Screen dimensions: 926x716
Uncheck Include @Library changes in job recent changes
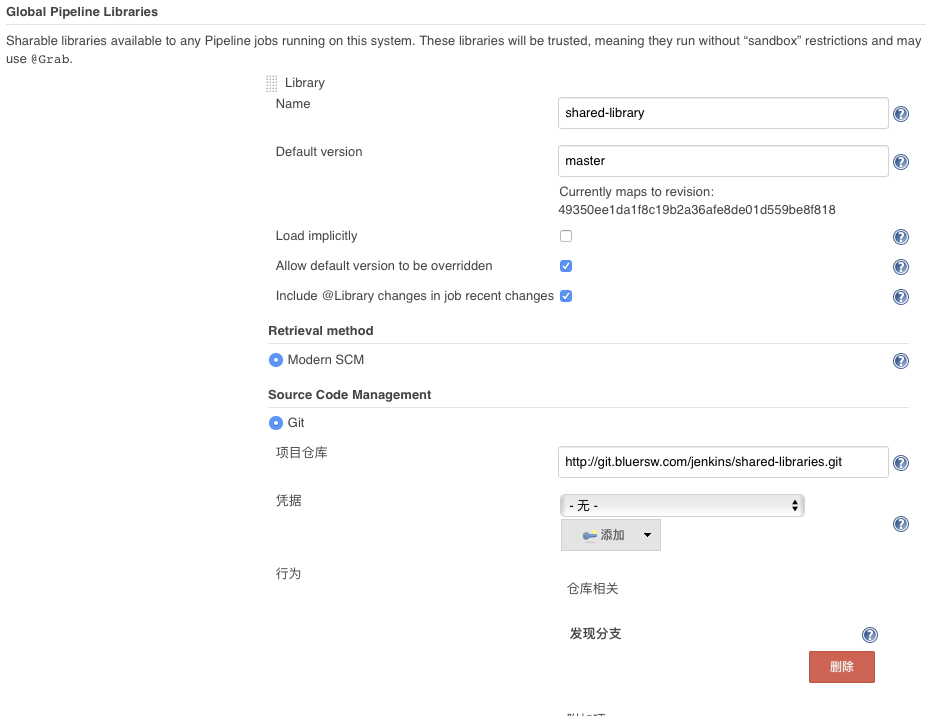coord(566,296)
